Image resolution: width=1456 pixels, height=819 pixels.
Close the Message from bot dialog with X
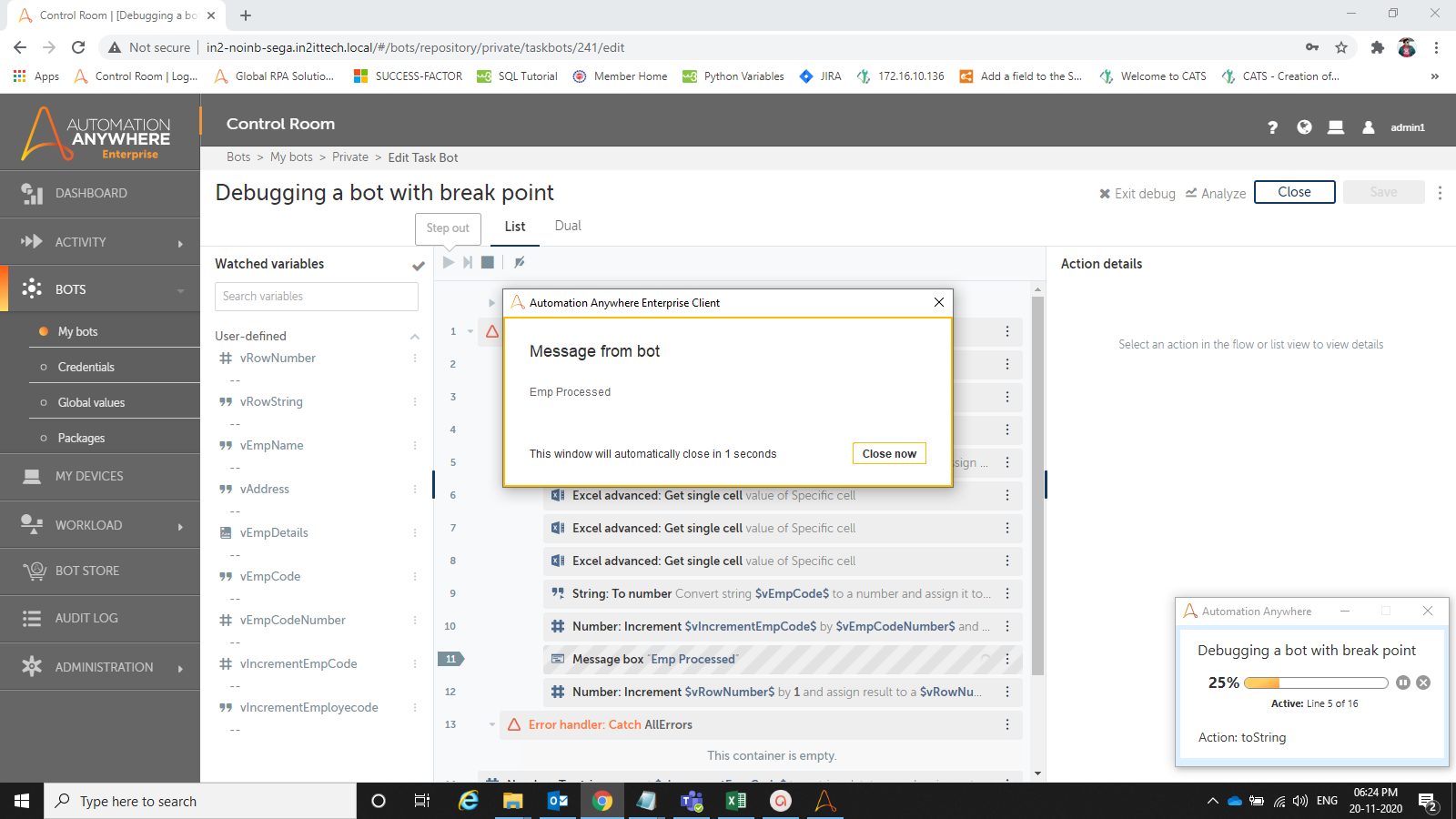click(939, 302)
